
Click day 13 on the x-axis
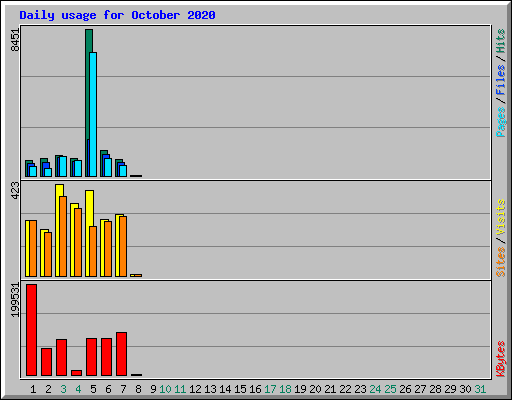[x=210, y=389]
